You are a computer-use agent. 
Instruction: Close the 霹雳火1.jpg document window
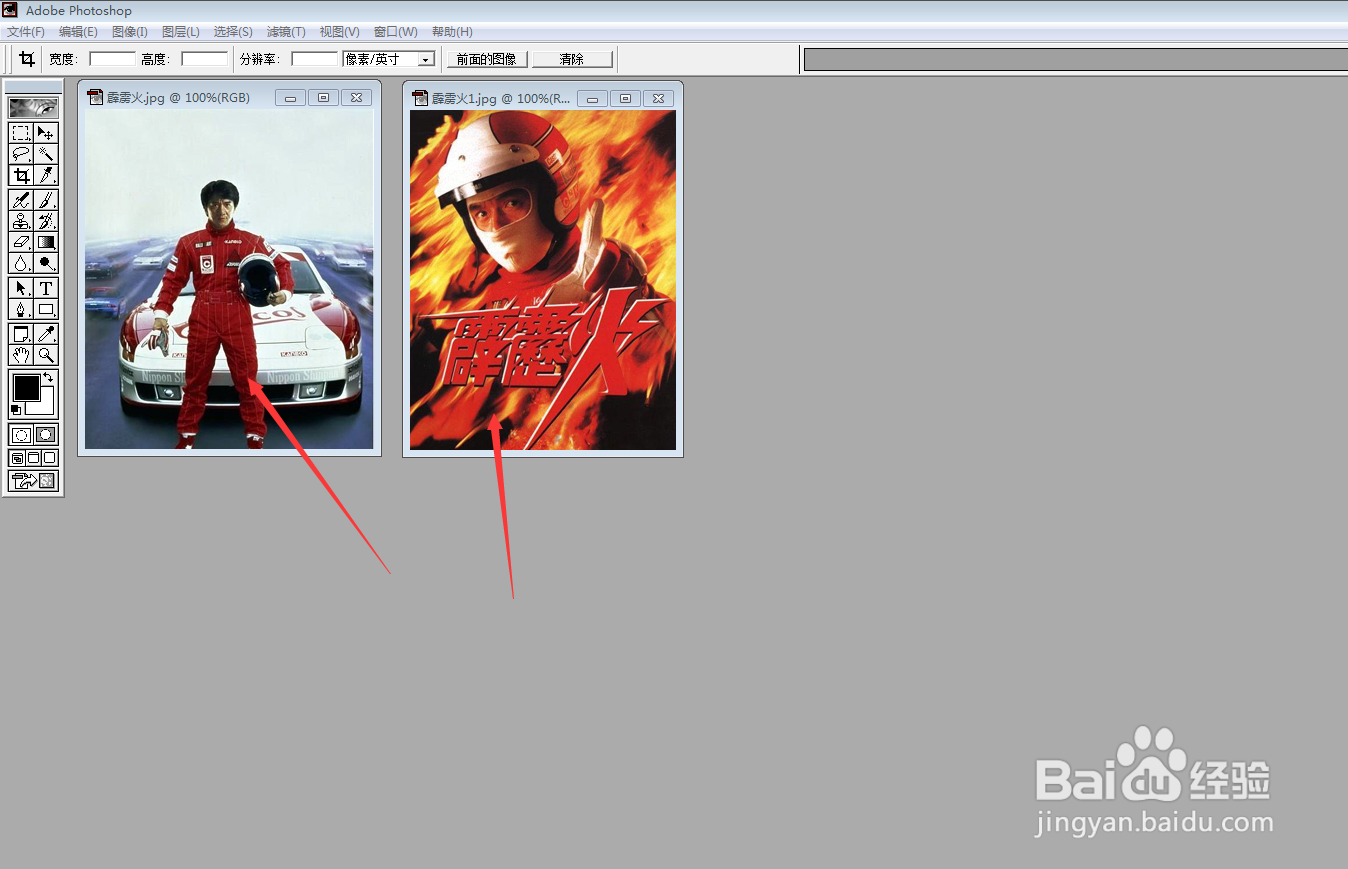pos(658,98)
